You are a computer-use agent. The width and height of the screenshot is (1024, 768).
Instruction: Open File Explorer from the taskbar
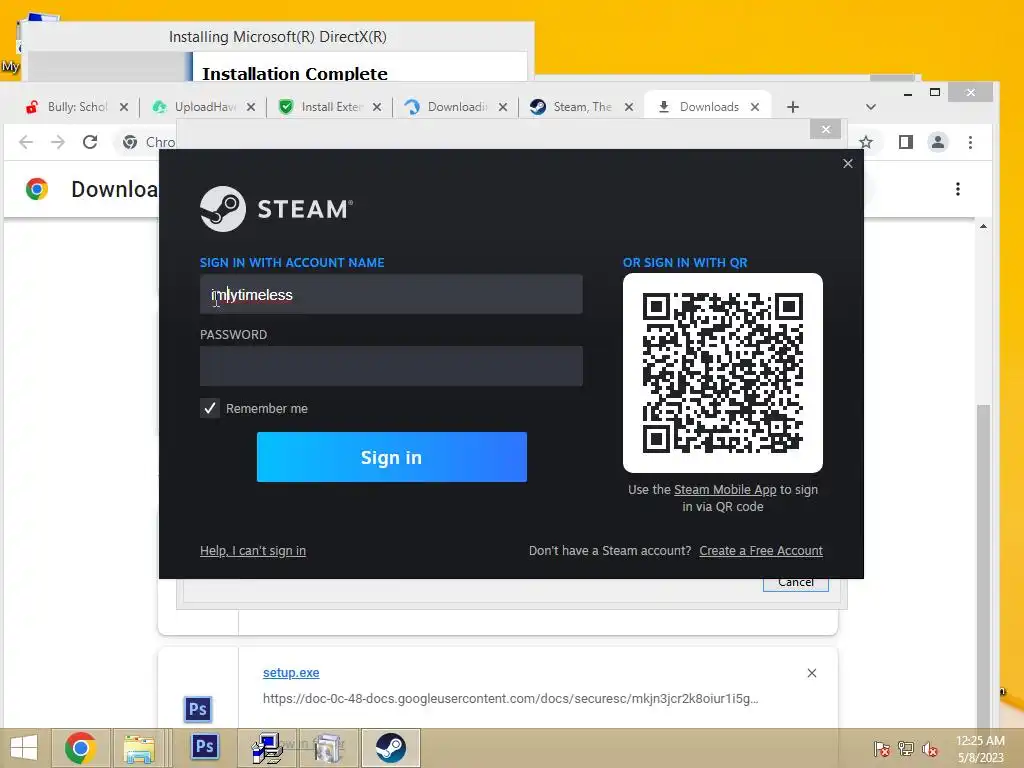(140, 748)
